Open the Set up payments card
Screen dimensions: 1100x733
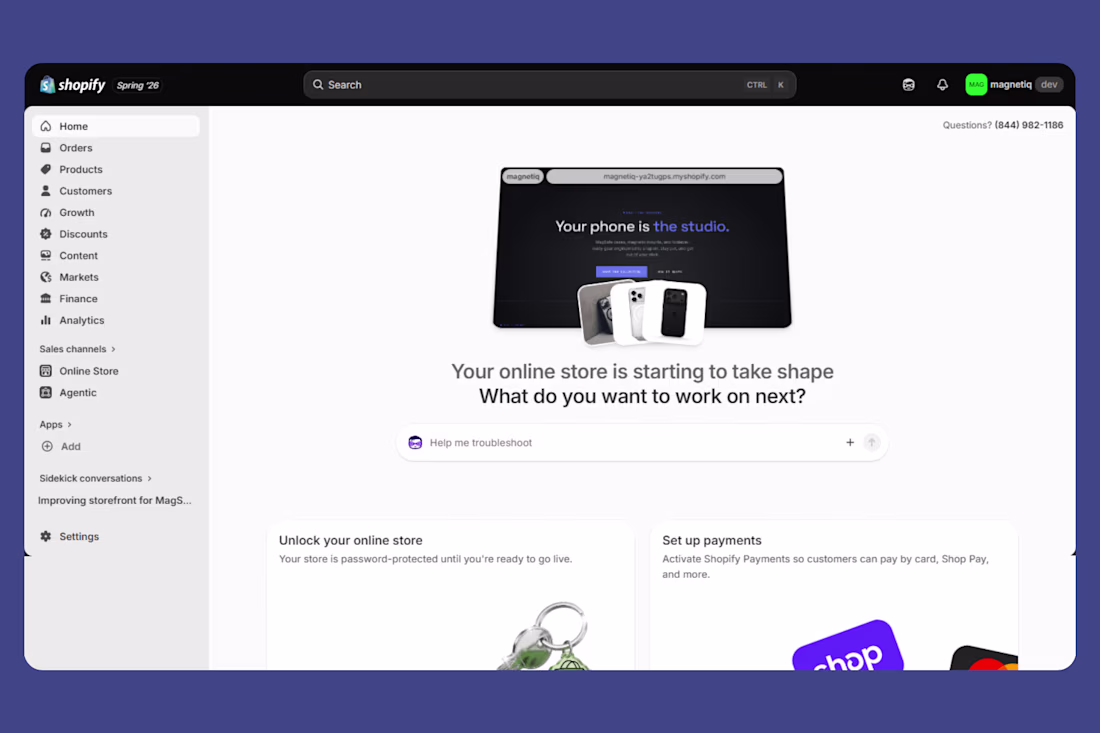coord(833,595)
